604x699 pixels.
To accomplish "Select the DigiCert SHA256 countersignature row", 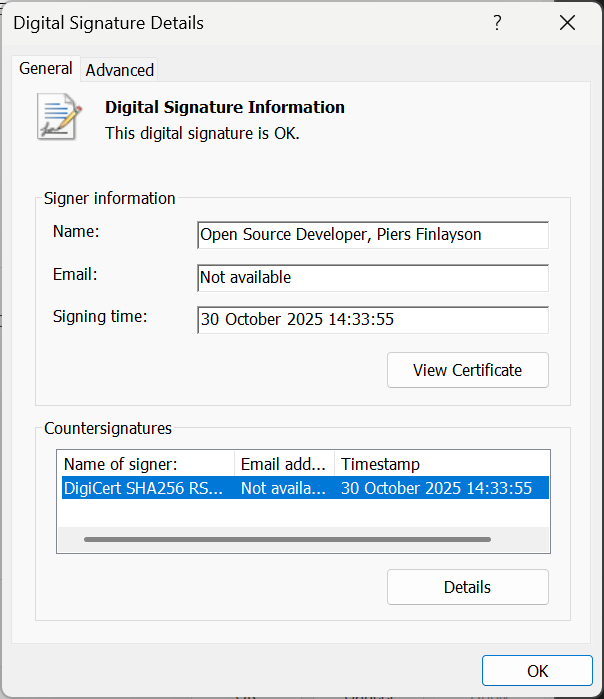I will [x=305, y=488].
